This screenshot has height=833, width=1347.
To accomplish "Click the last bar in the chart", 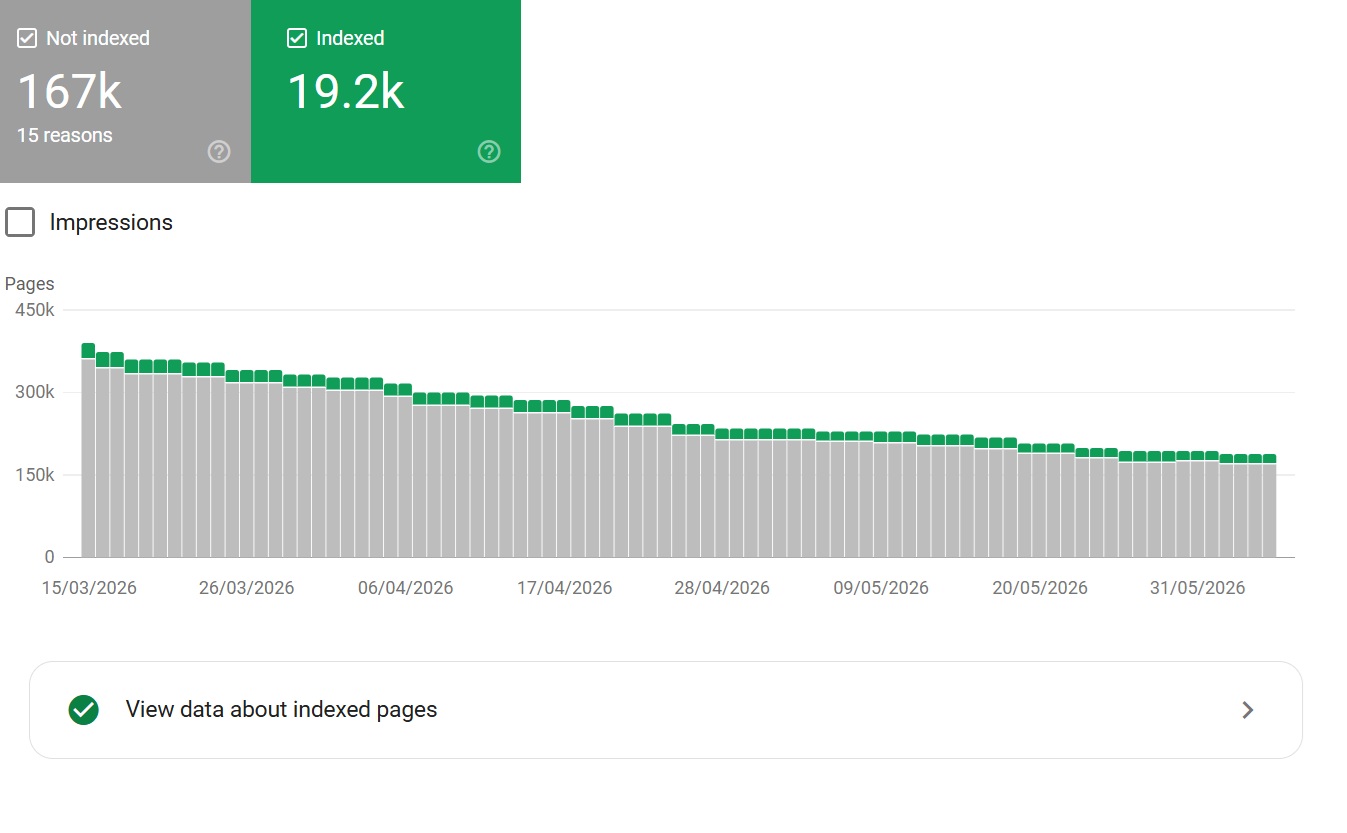I will (x=1269, y=506).
